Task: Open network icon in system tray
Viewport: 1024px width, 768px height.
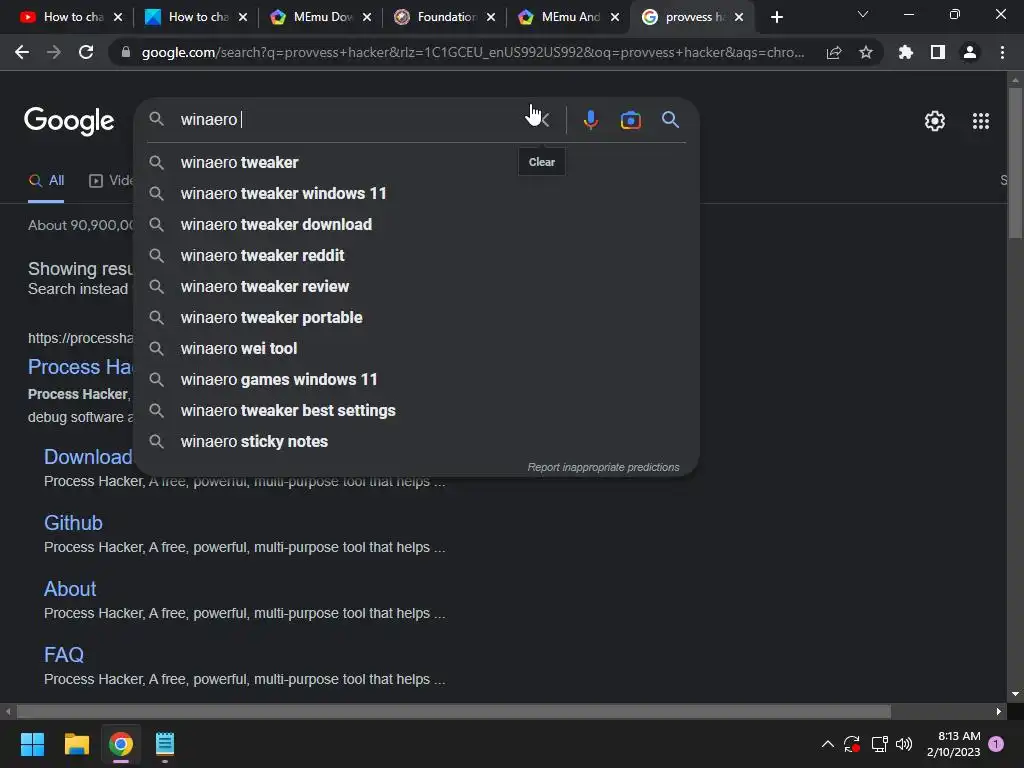Action: pyautogui.click(x=879, y=744)
